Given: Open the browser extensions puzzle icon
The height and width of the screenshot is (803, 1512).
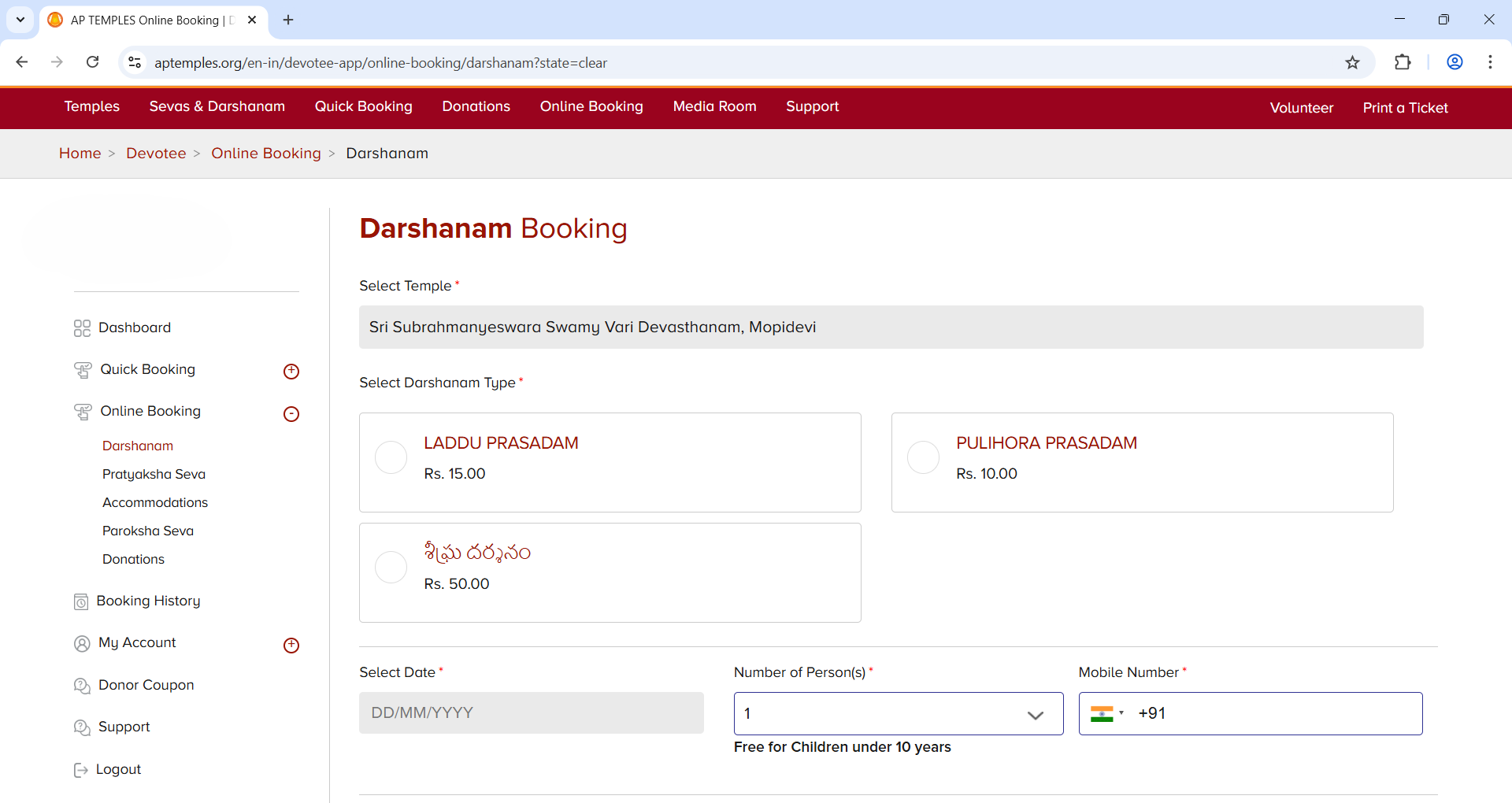Looking at the screenshot, I should pyautogui.click(x=1403, y=63).
